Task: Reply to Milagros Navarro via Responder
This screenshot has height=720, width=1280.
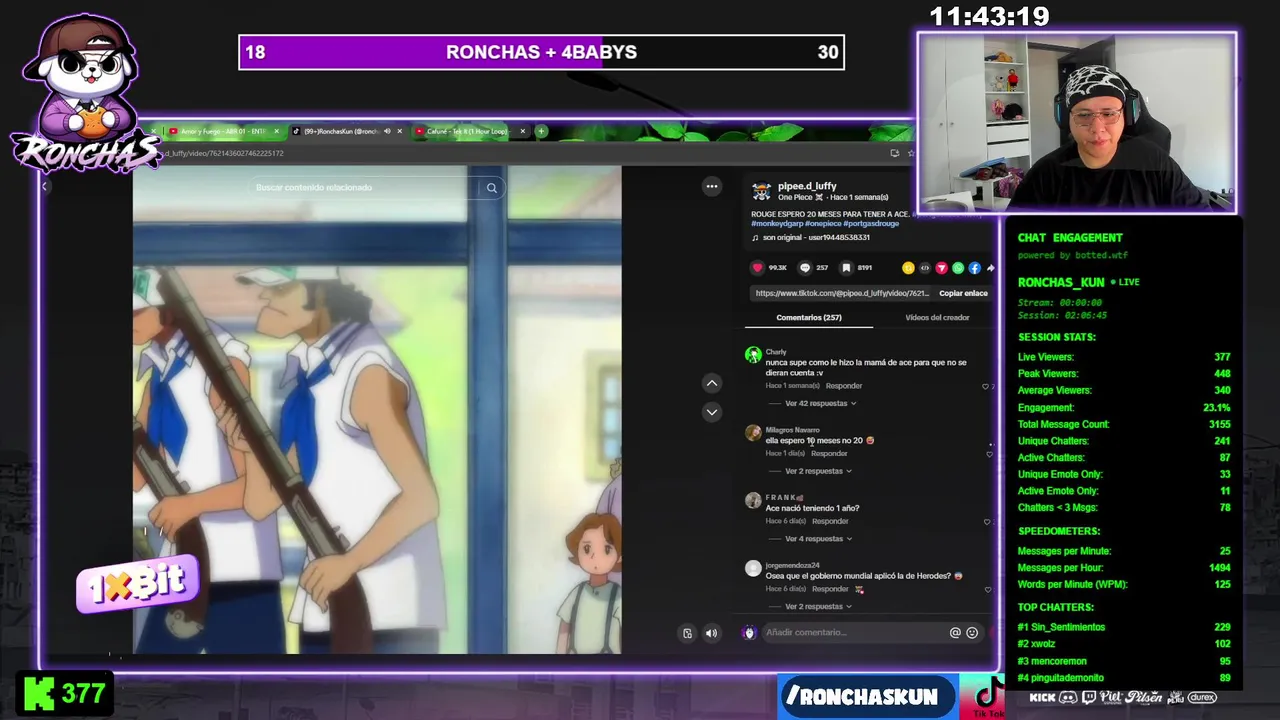Action: click(829, 454)
